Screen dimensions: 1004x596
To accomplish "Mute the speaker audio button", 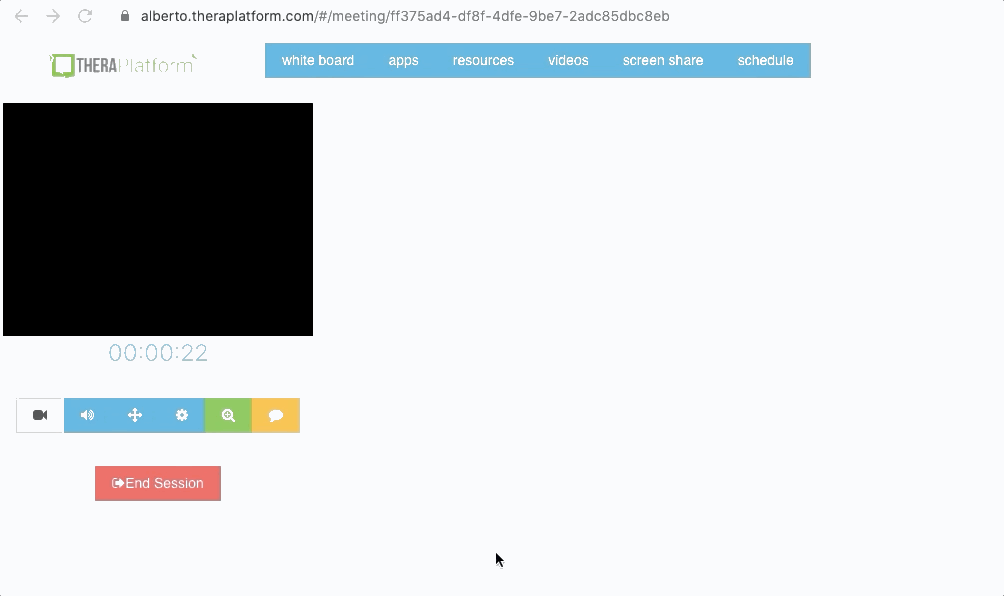I will click(88, 415).
